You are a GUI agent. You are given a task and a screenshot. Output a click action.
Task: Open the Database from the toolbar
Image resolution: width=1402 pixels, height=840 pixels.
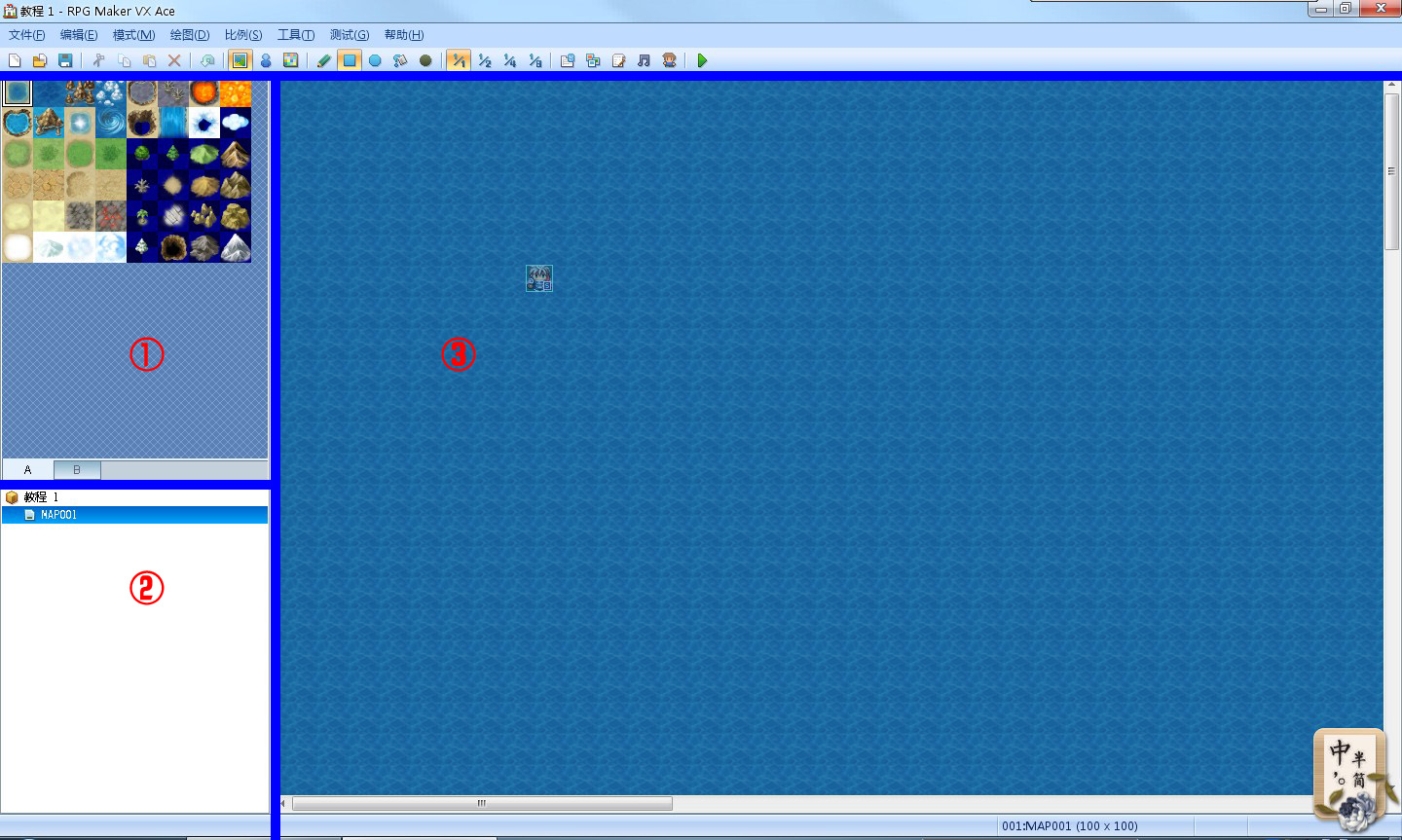(x=568, y=60)
